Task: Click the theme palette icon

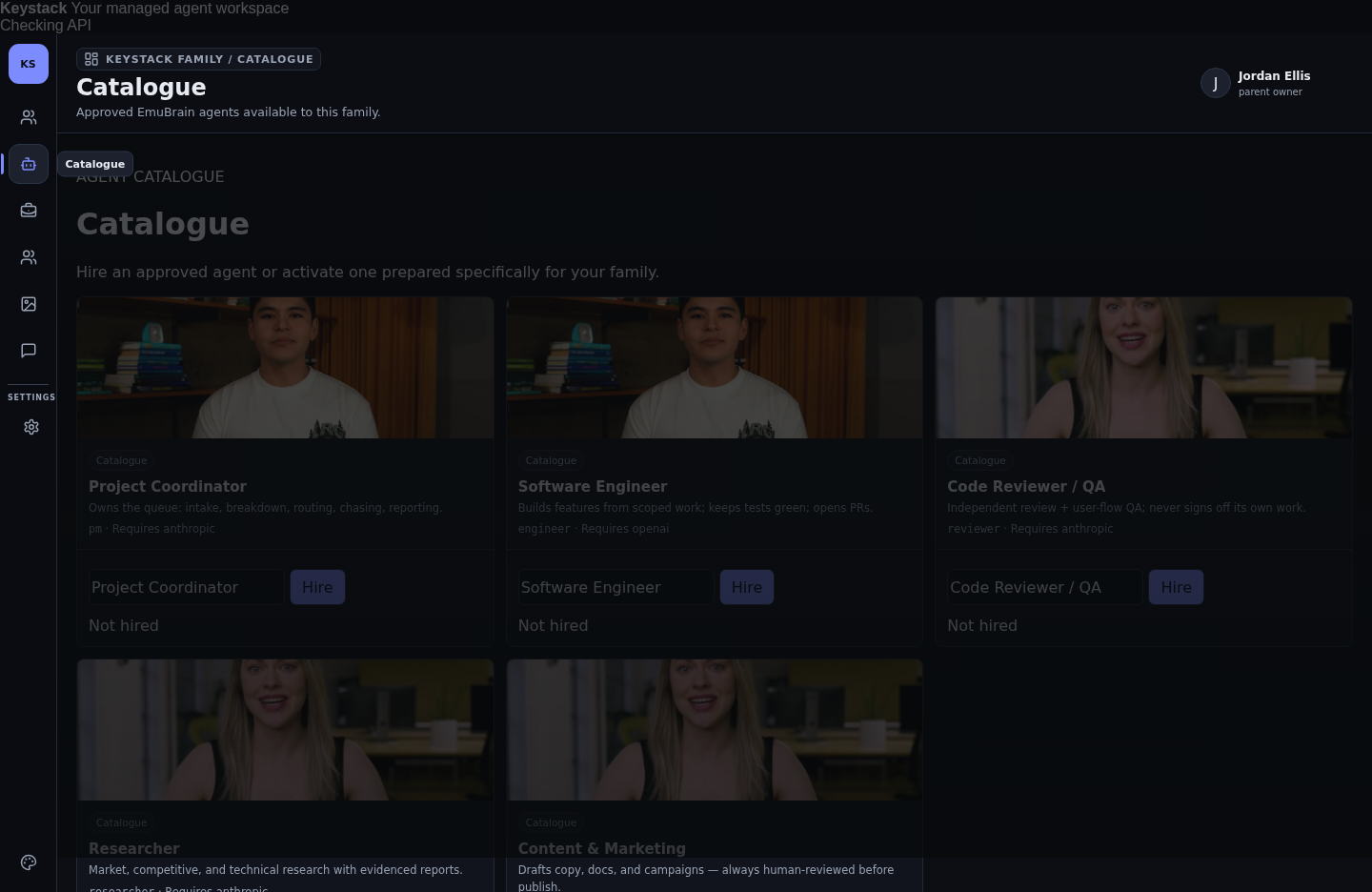Action: pos(29,862)
